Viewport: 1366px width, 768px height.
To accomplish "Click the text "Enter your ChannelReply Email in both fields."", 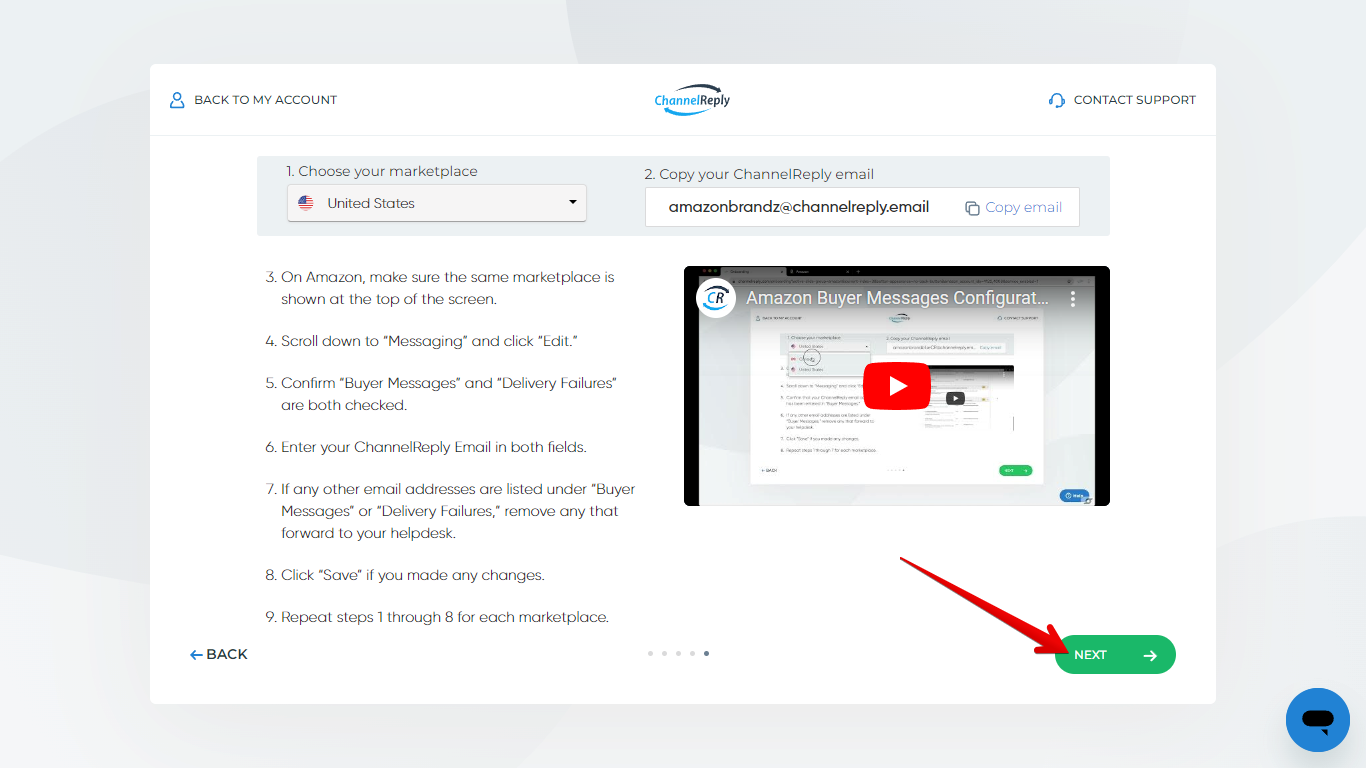I will (x=434, y=447).
